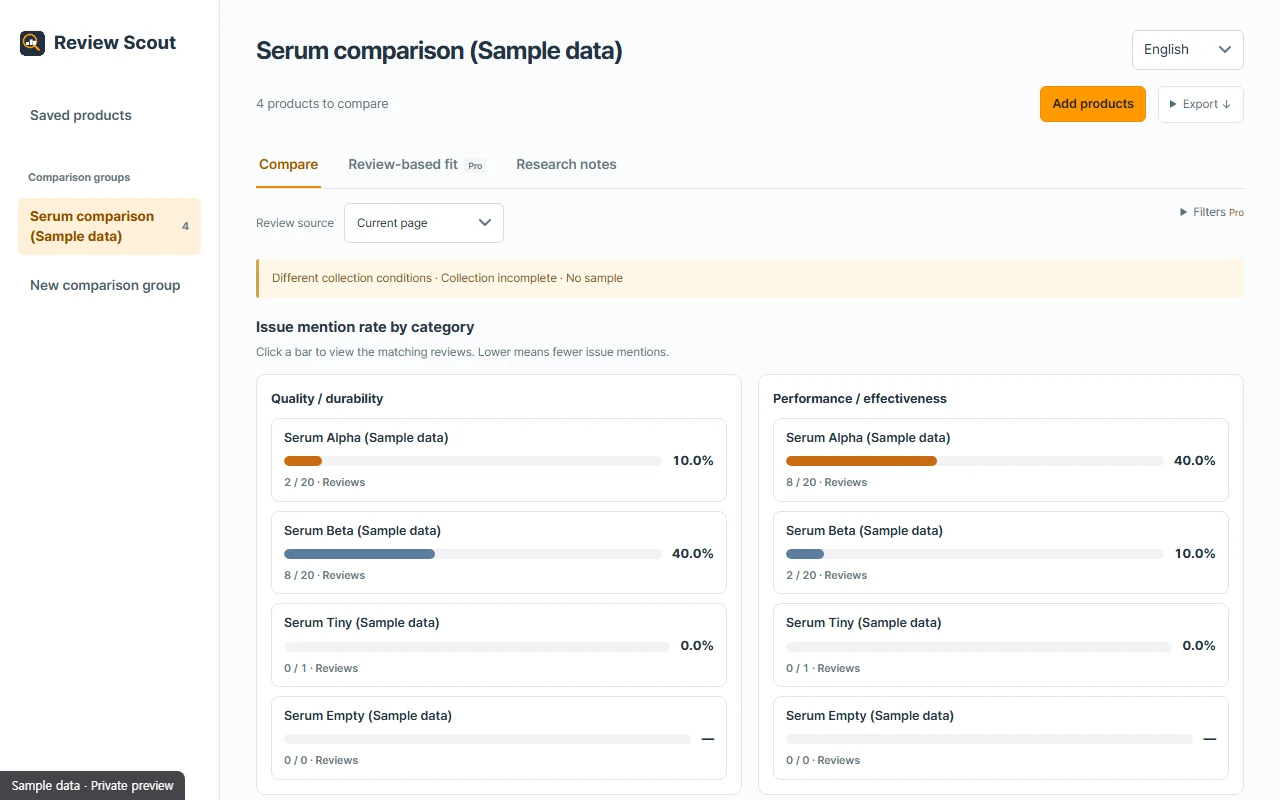Click the count badge 4 in sidebar
Viewport: 1280px width, 800px height.
click(185, 227)
